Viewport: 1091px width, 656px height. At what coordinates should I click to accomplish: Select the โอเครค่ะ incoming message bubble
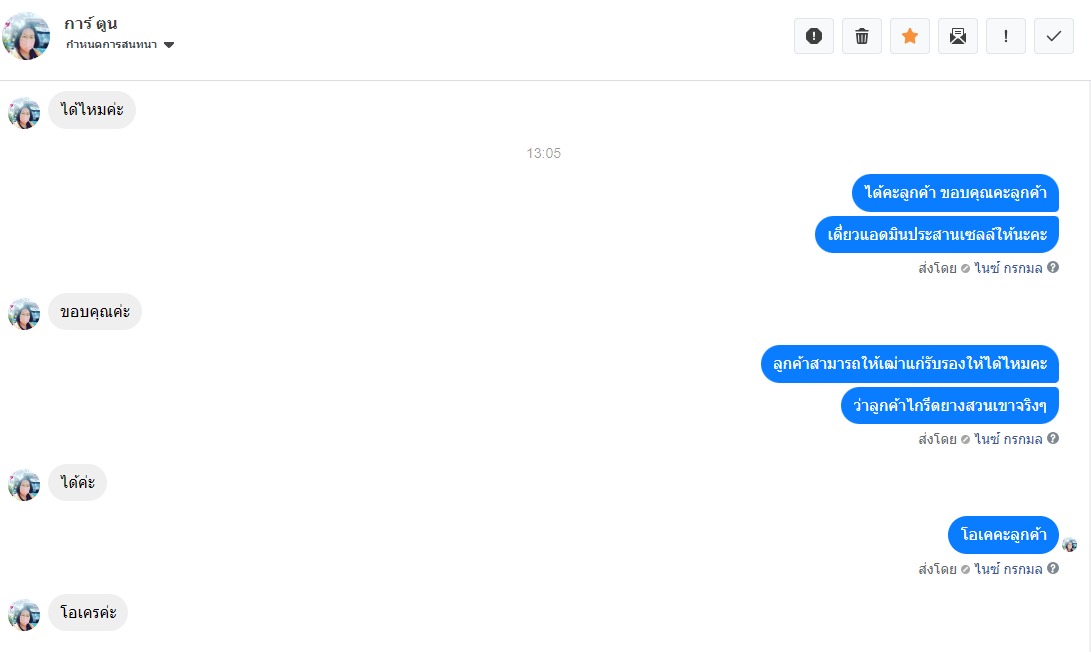pyautogui.click(x=88, y=613)
